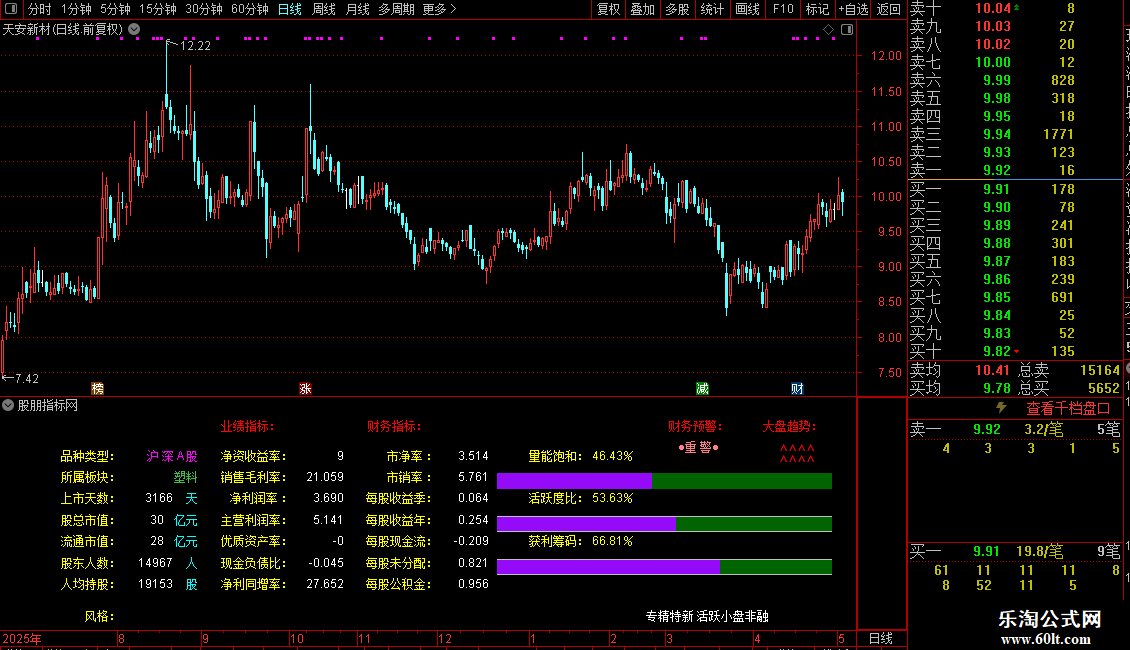Click the 日线 label at bottom right
Image resolution: width=1130 pixels, height=650 pixels.
coord(881,638)
